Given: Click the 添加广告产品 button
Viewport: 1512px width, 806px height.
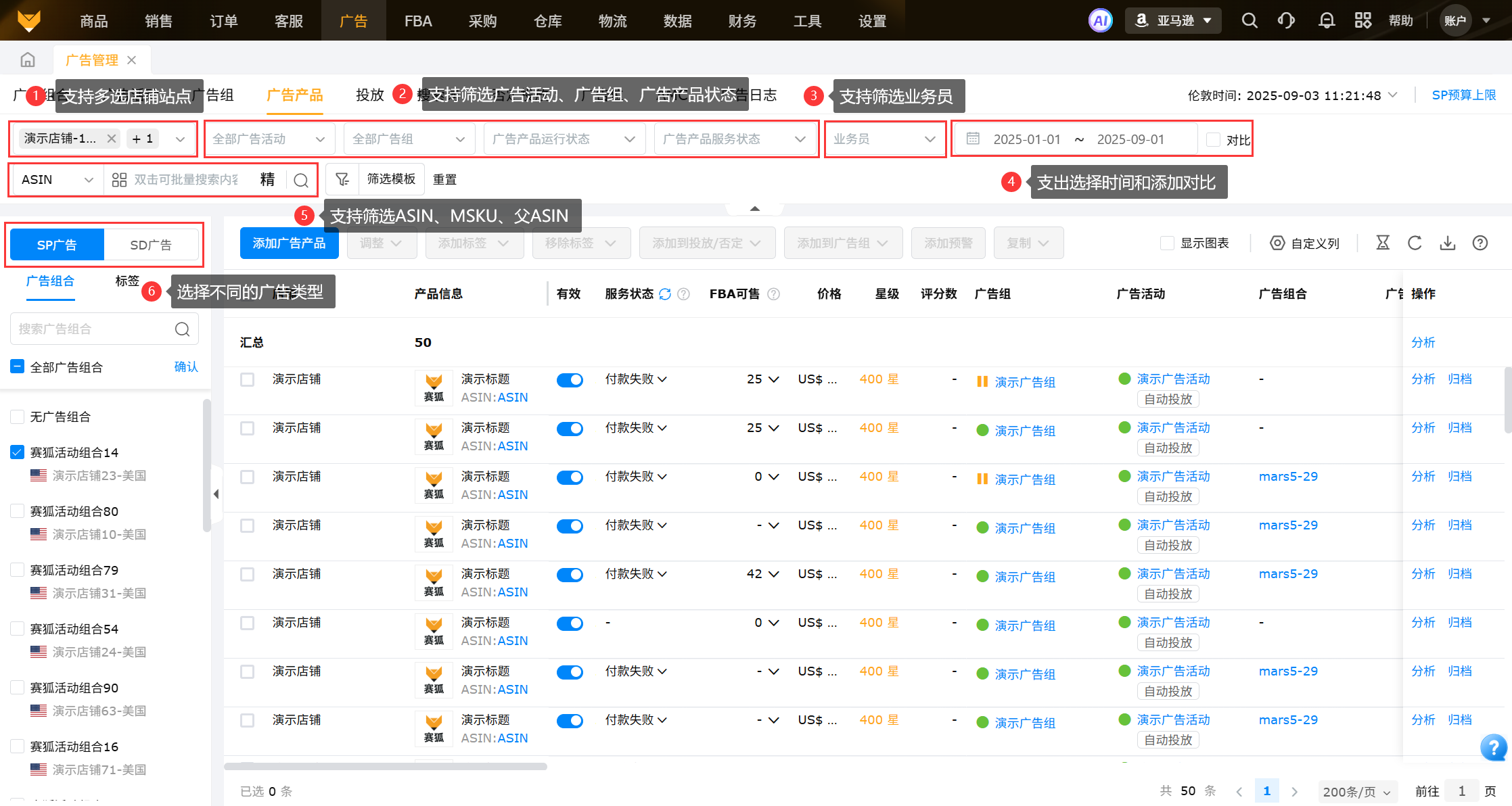Looking at the screenshot, I should click(289, 243).
